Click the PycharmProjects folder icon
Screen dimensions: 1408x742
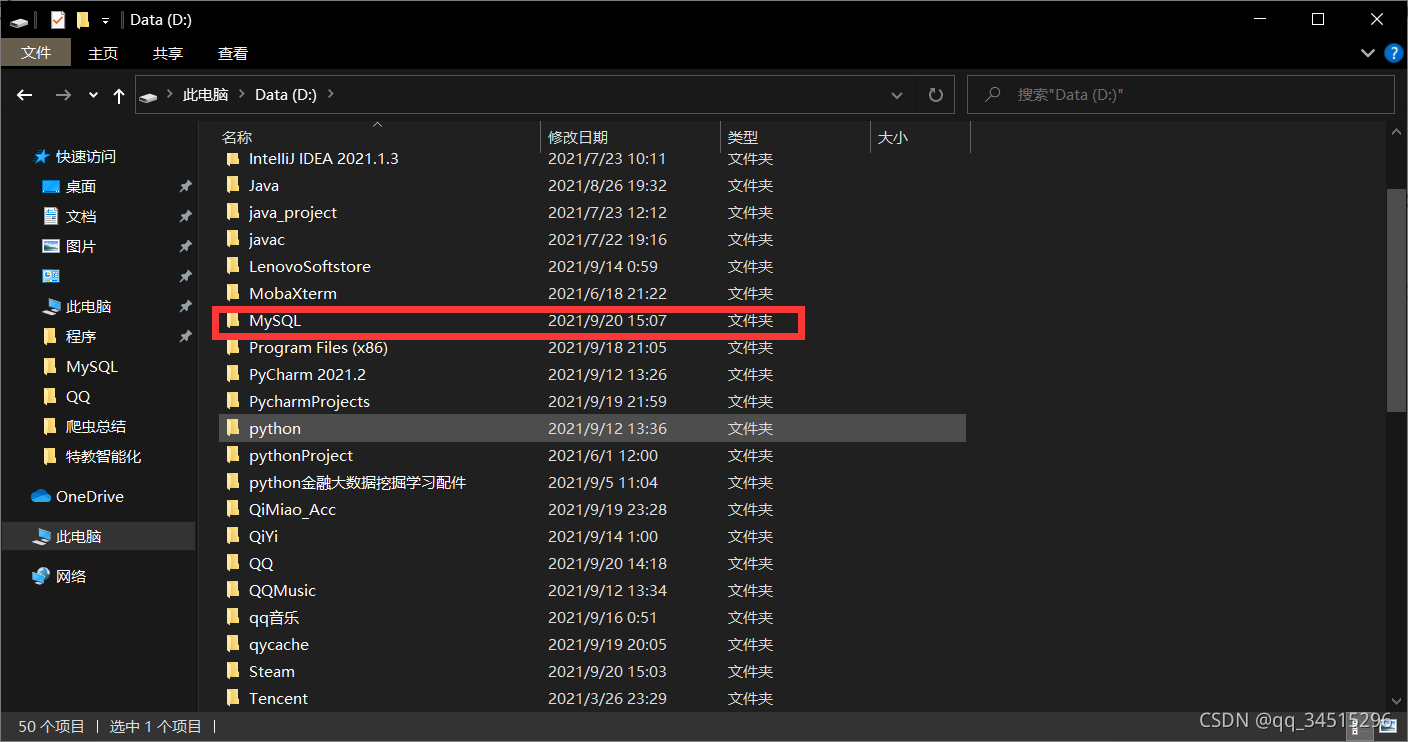point(233,401)
